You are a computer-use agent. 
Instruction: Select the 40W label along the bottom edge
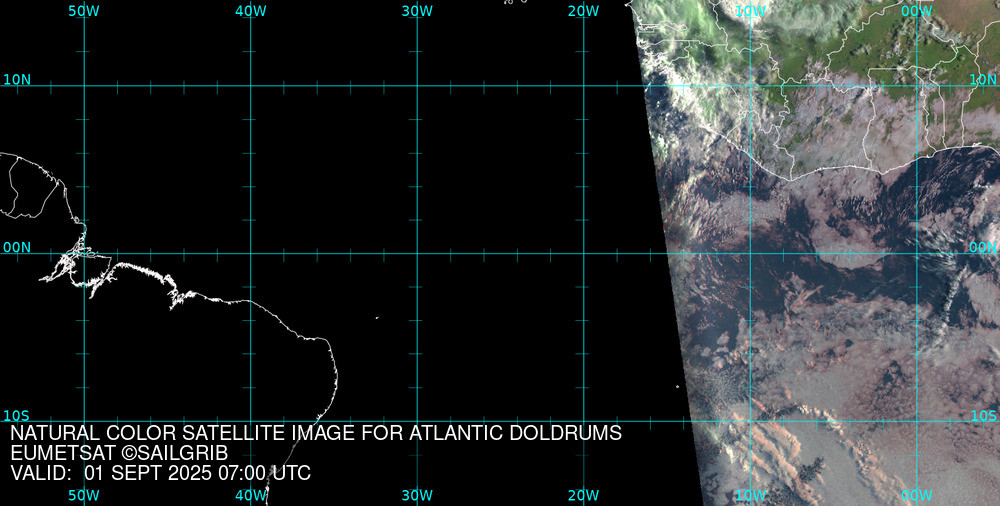pos(251,495)
